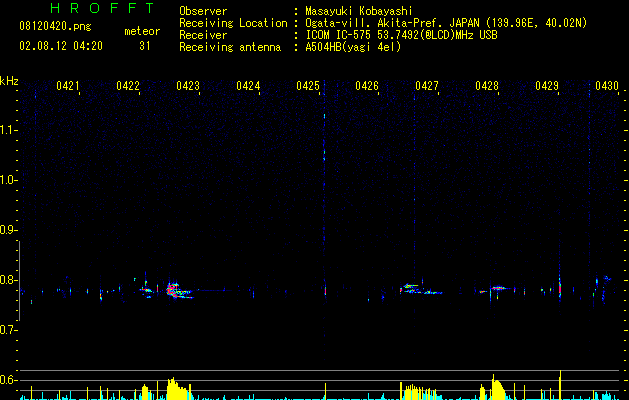
Task: Click the 0428 time marker
Action: tap(487, 86)
